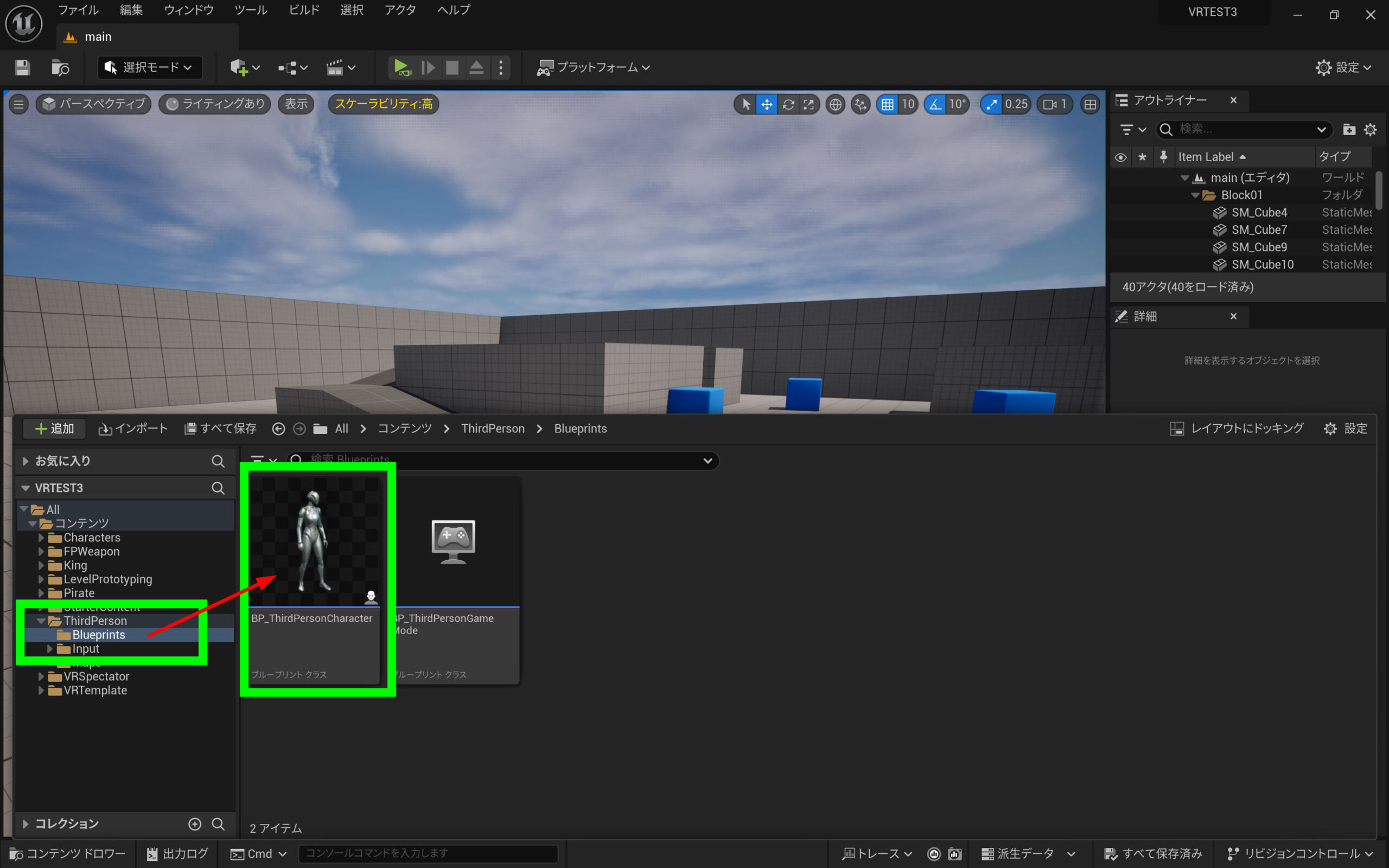Toggle scale snapping at 0.25
The width and height of the screenshot is (1389, 868).
click(x=991, y=105)
